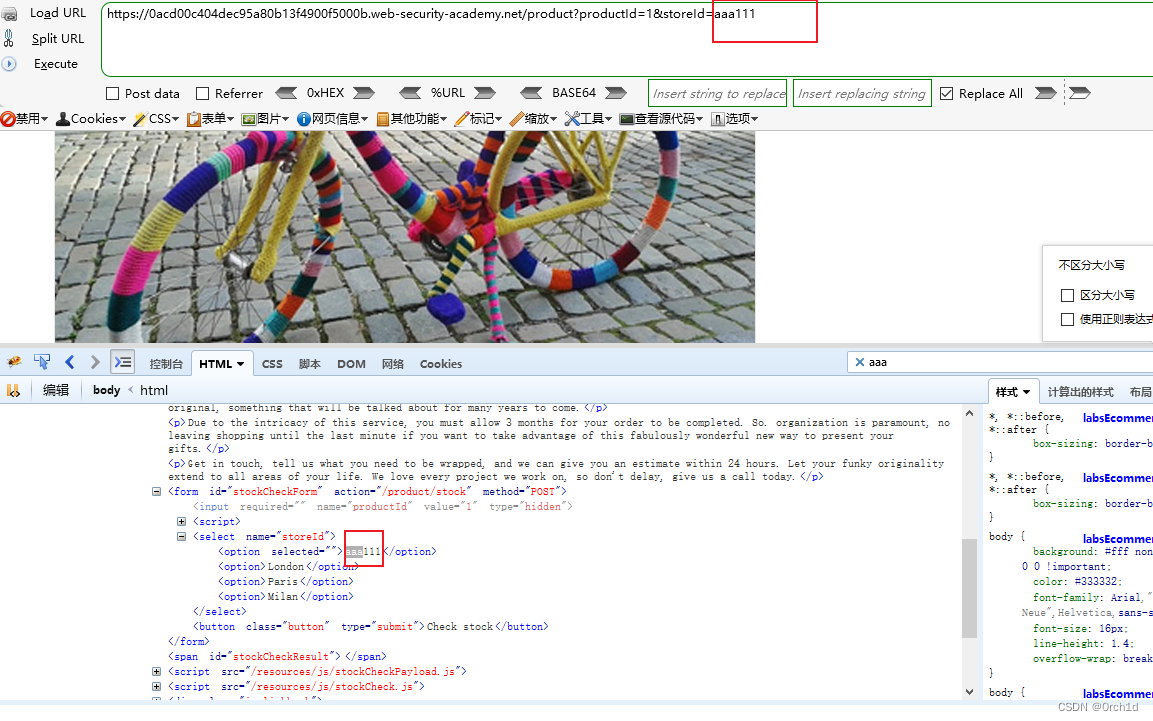The height and width of the screenshot is (721, 1153).
Task: Click the Load URL icon in HackBar
Action: [x=9, y=13]
